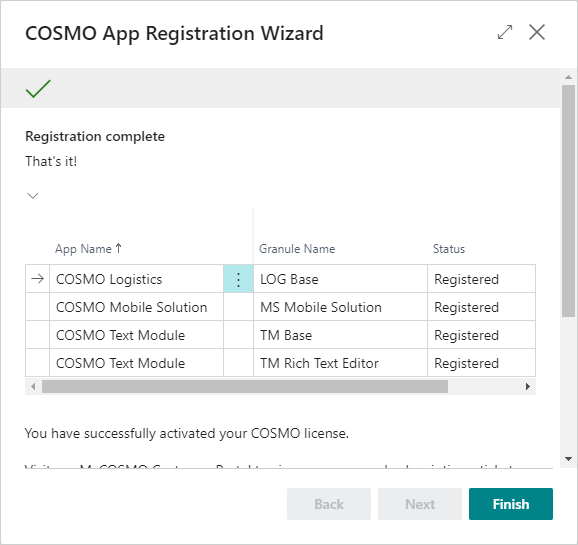Image resolution: width=578 pixels, height=545 pixels.
Task: Collapse the section with the chevron arrow
Action: pyautogui.click(x=33, y=195)
